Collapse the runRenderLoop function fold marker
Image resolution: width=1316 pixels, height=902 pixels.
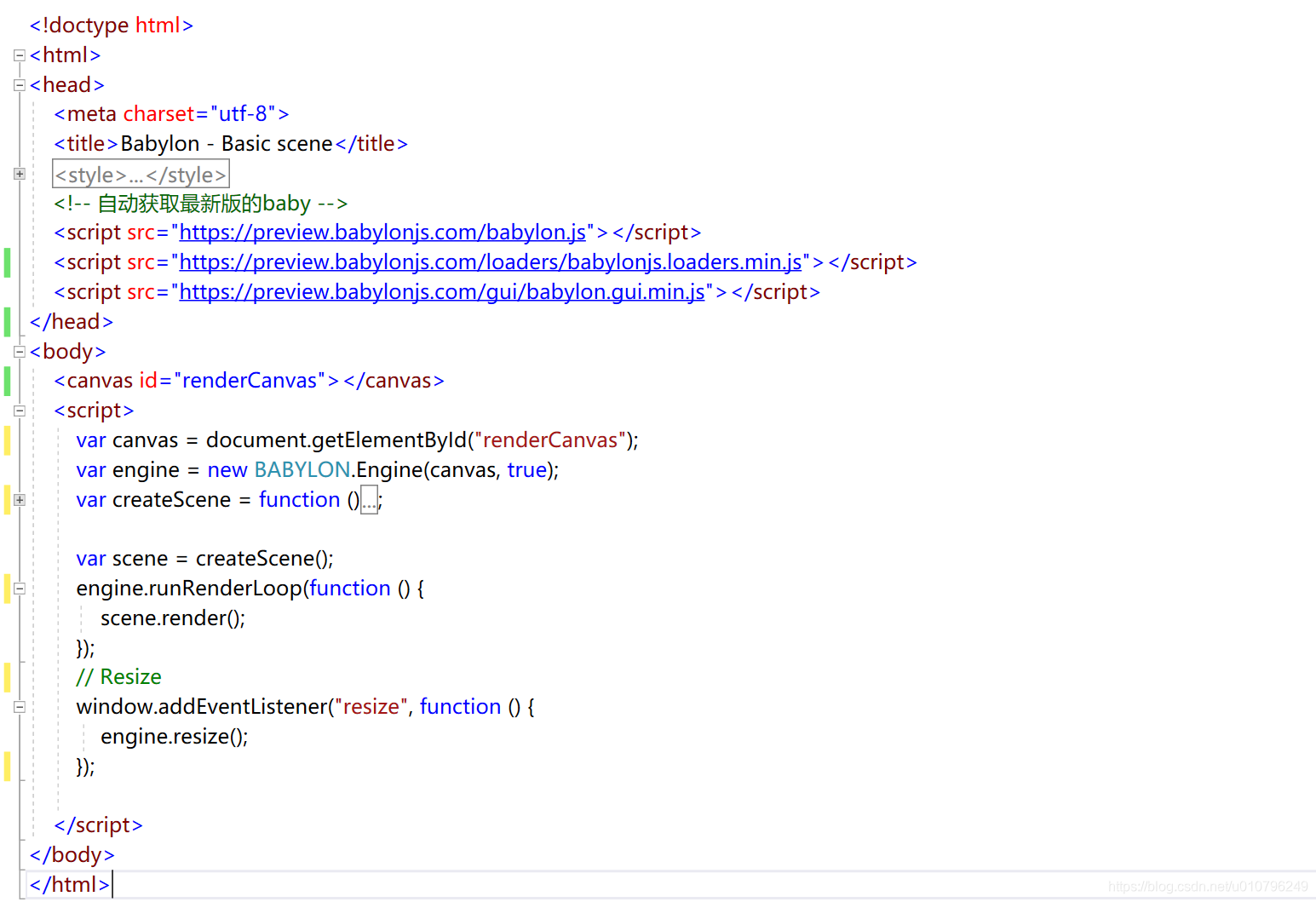click(x=20, y=589)
